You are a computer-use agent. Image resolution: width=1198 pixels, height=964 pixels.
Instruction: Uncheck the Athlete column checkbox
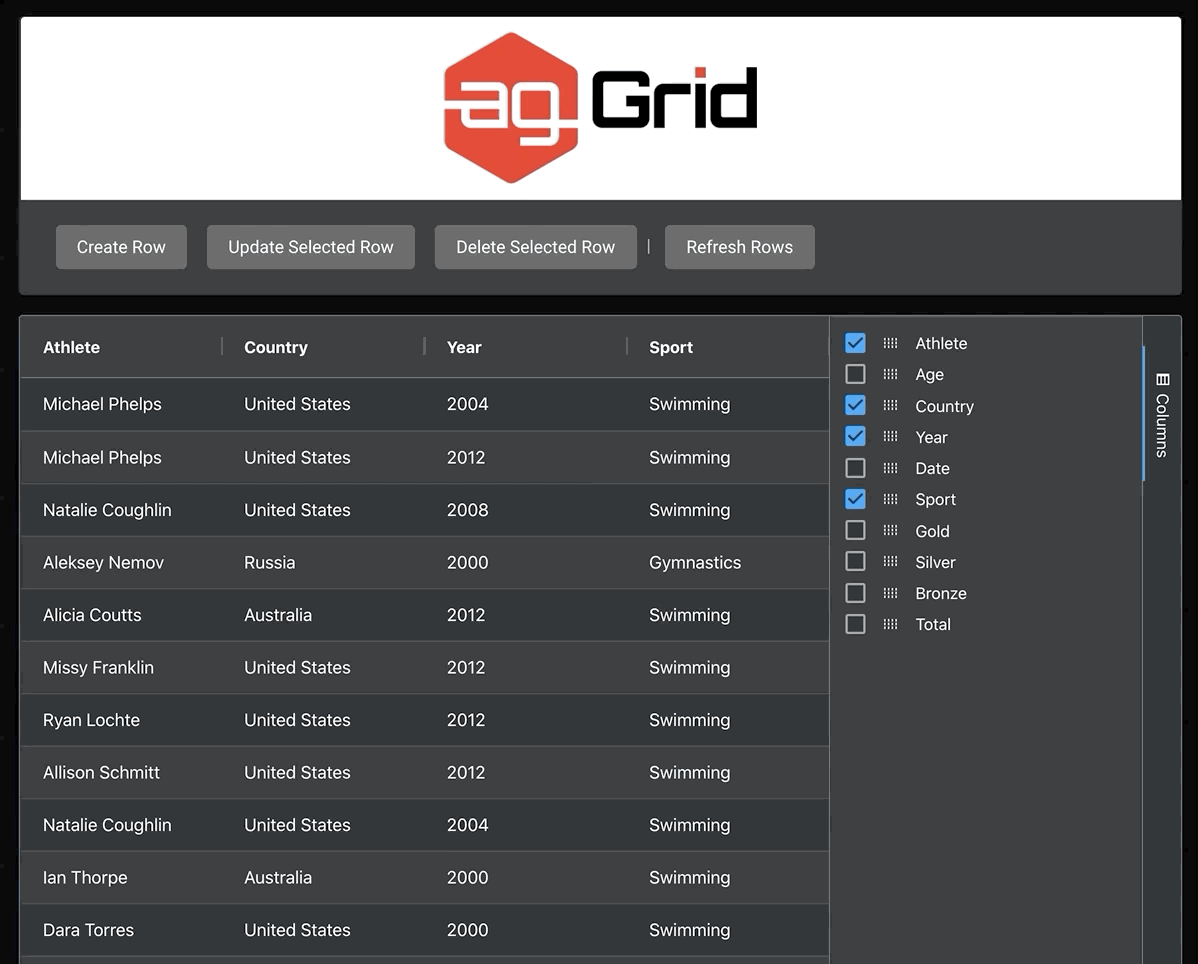coord(855,343)
